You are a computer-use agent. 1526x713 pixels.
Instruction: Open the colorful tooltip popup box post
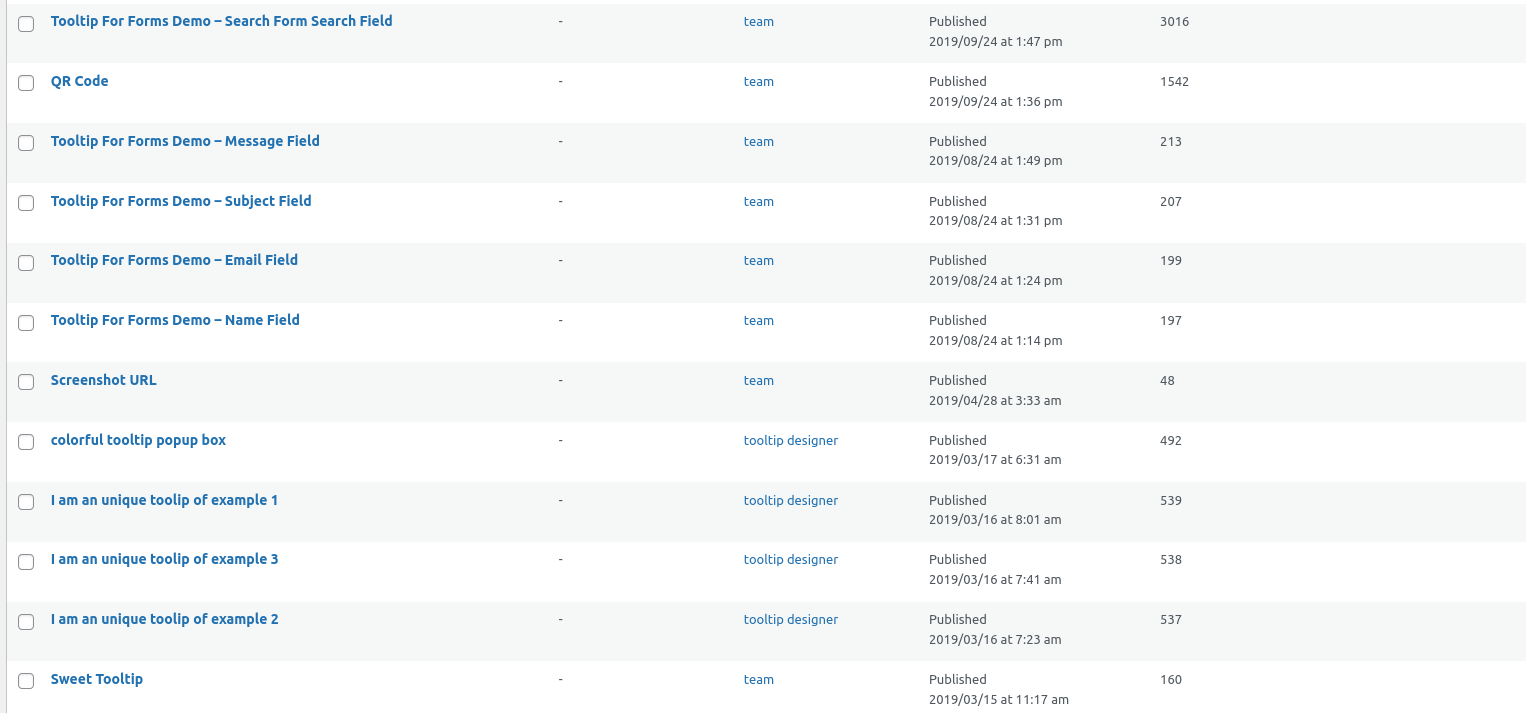[x=138, y=440]
